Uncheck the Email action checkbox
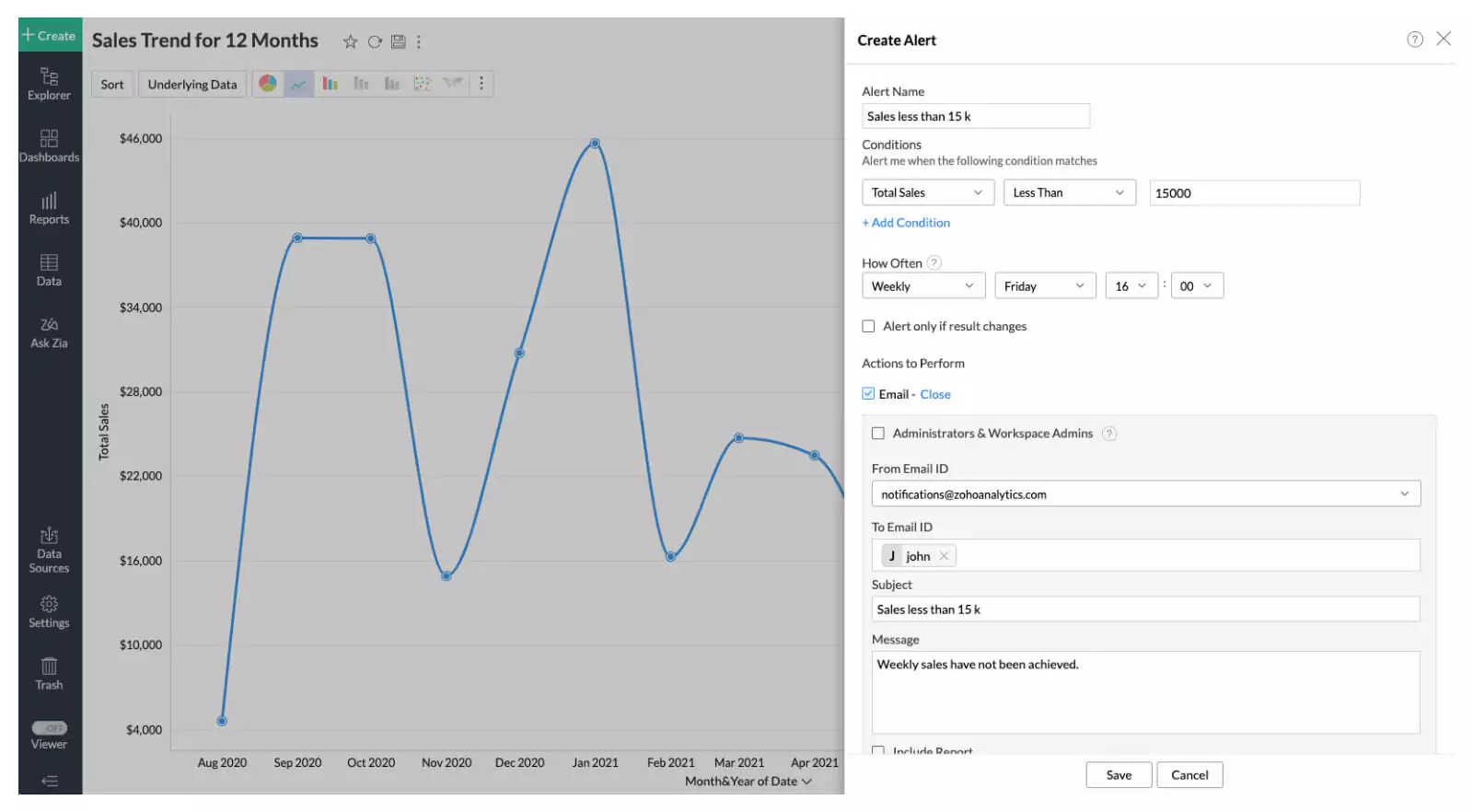 (x=868, y=394)
